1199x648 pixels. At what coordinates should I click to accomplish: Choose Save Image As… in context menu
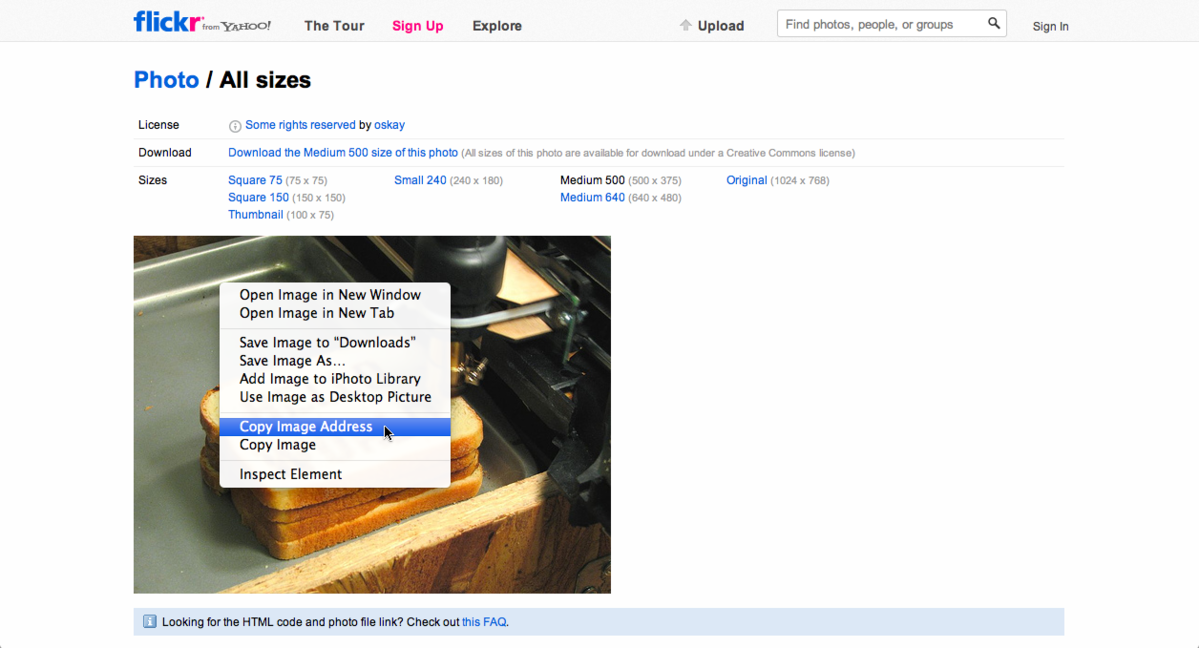pyautogui.click(x=292, y=361)
